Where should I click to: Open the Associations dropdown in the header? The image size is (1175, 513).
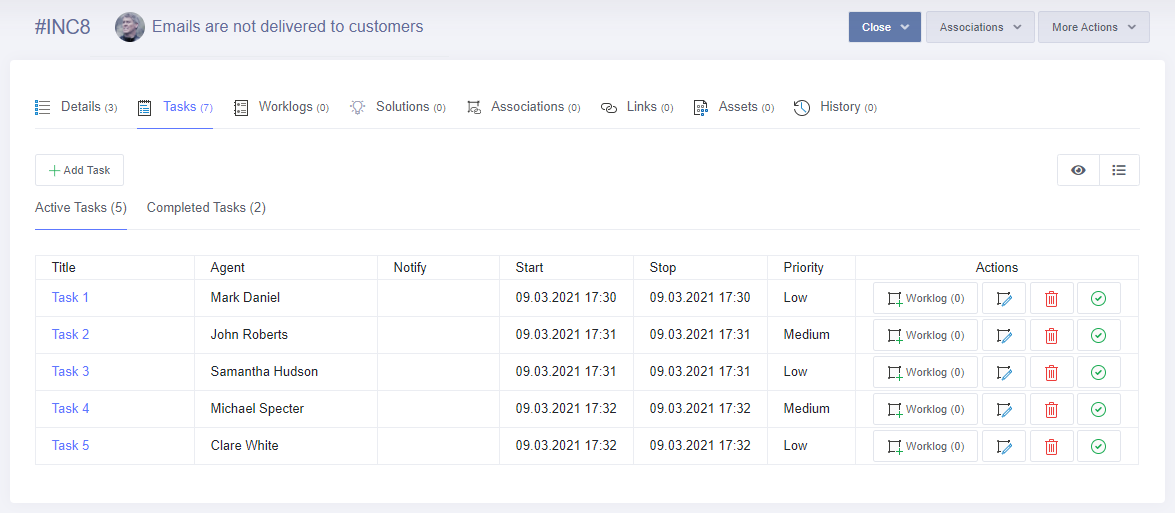(979, 27)
